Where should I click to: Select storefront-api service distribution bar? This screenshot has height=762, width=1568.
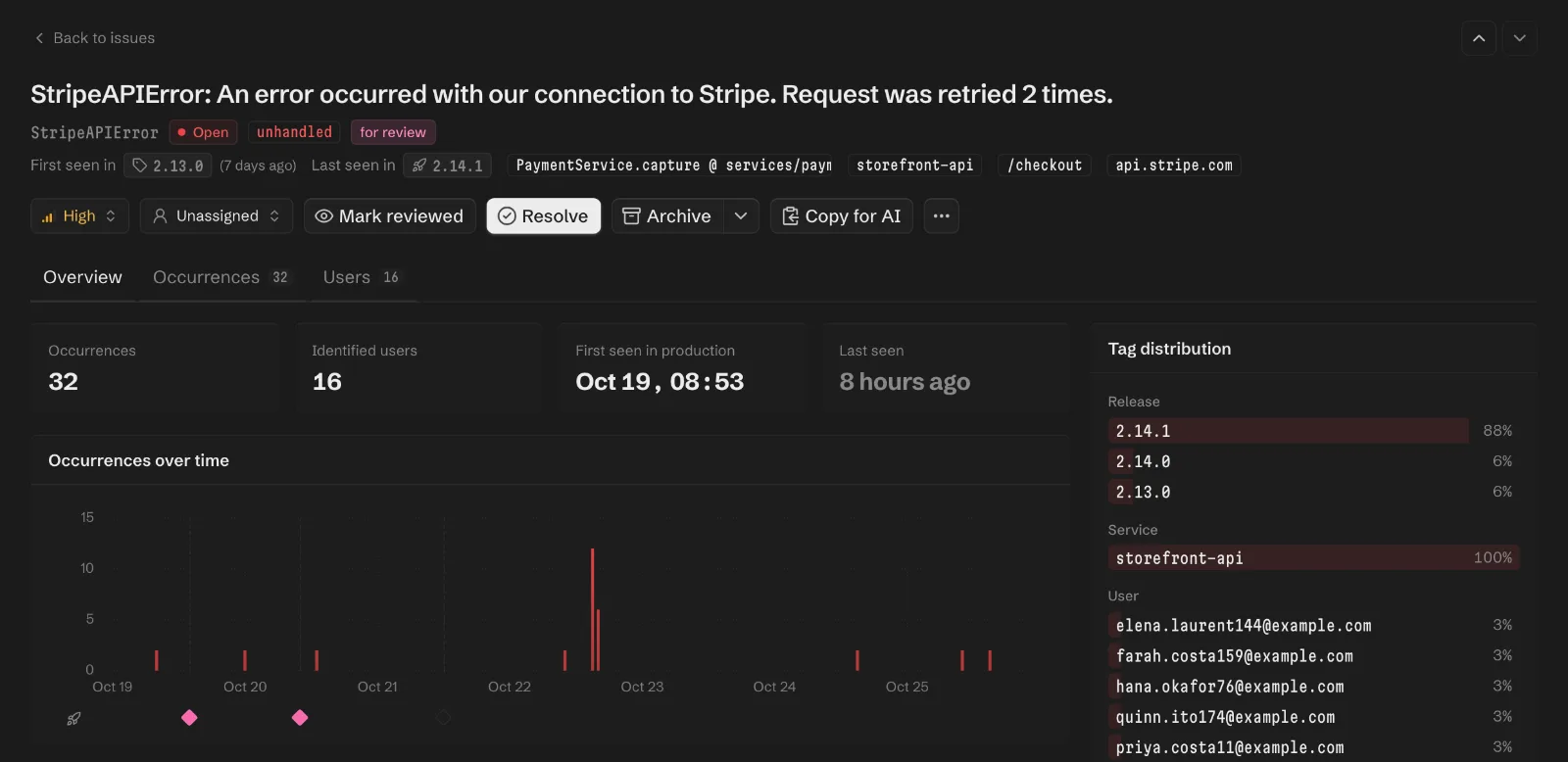tap(1313, 558)
